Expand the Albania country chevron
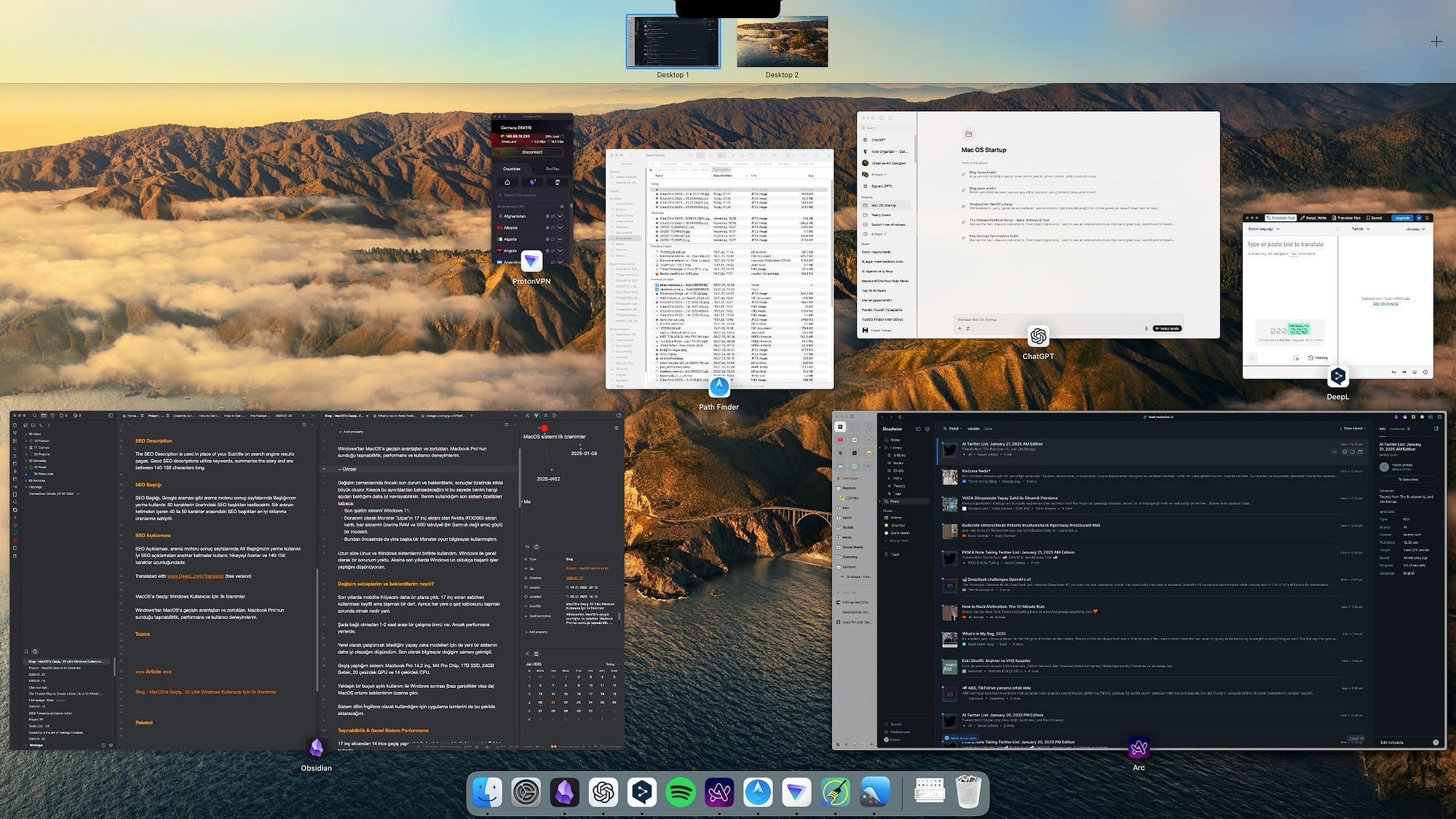Viewport: 1456px width, 819px height. pyautogui.click(x=560, y=228)
